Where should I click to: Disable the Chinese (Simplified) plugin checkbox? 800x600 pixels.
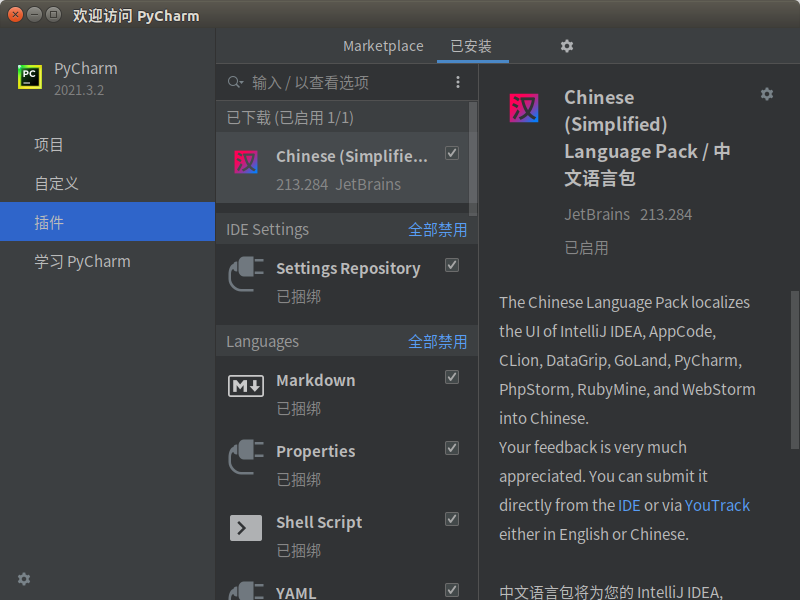click(x=452, y=153)
